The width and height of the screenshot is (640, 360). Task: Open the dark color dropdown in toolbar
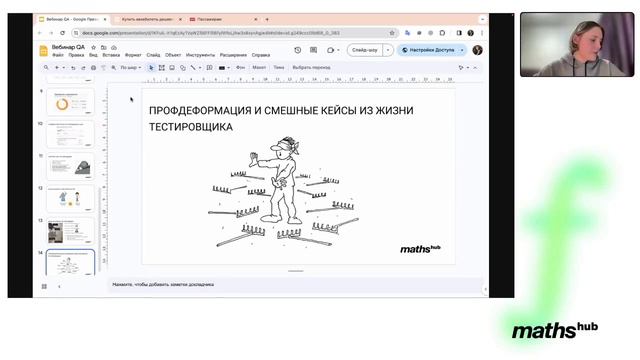[x=224, y=68]
